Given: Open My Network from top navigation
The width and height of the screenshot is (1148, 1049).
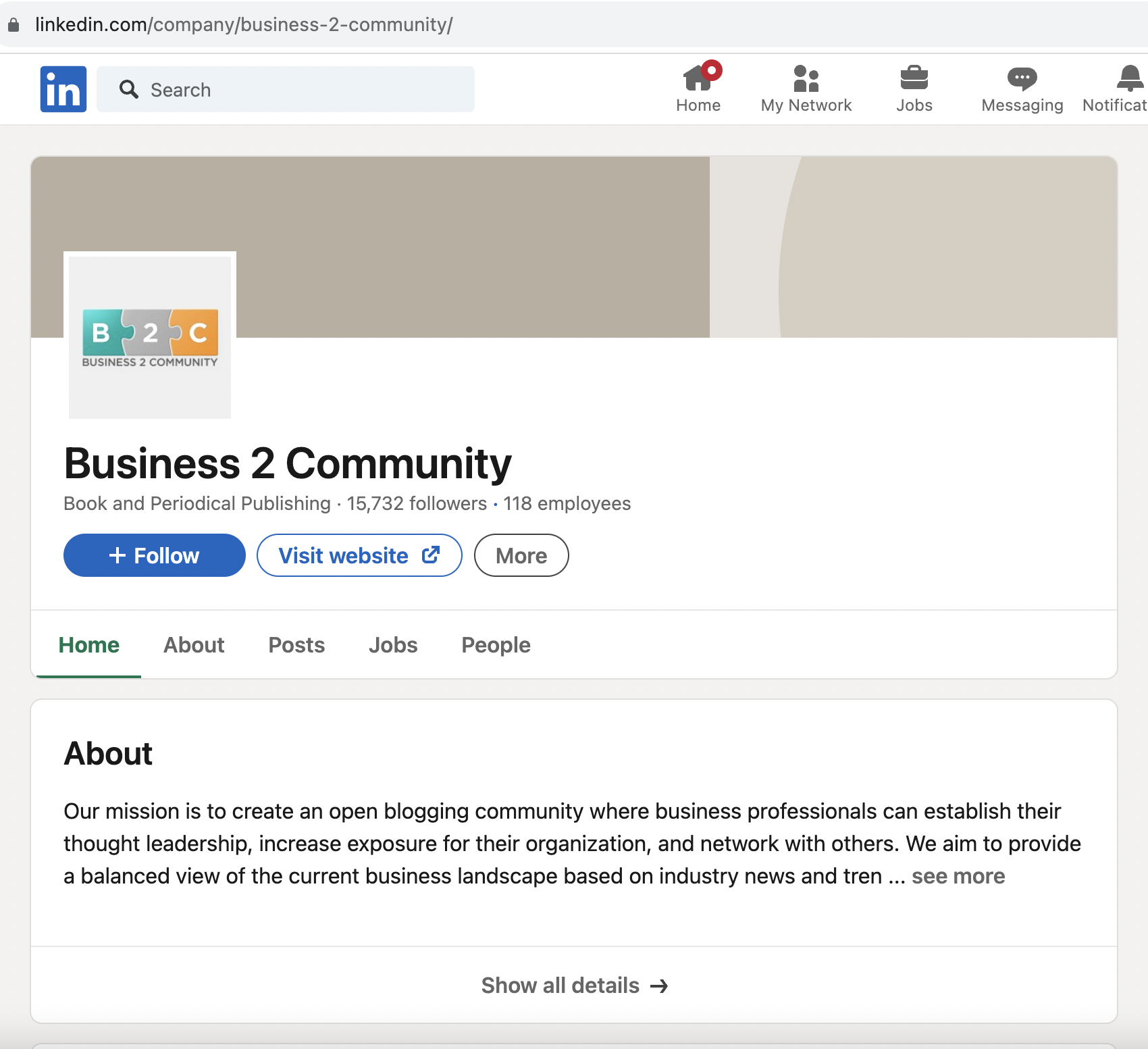Looking at the screenshot, I should [806, 88].
